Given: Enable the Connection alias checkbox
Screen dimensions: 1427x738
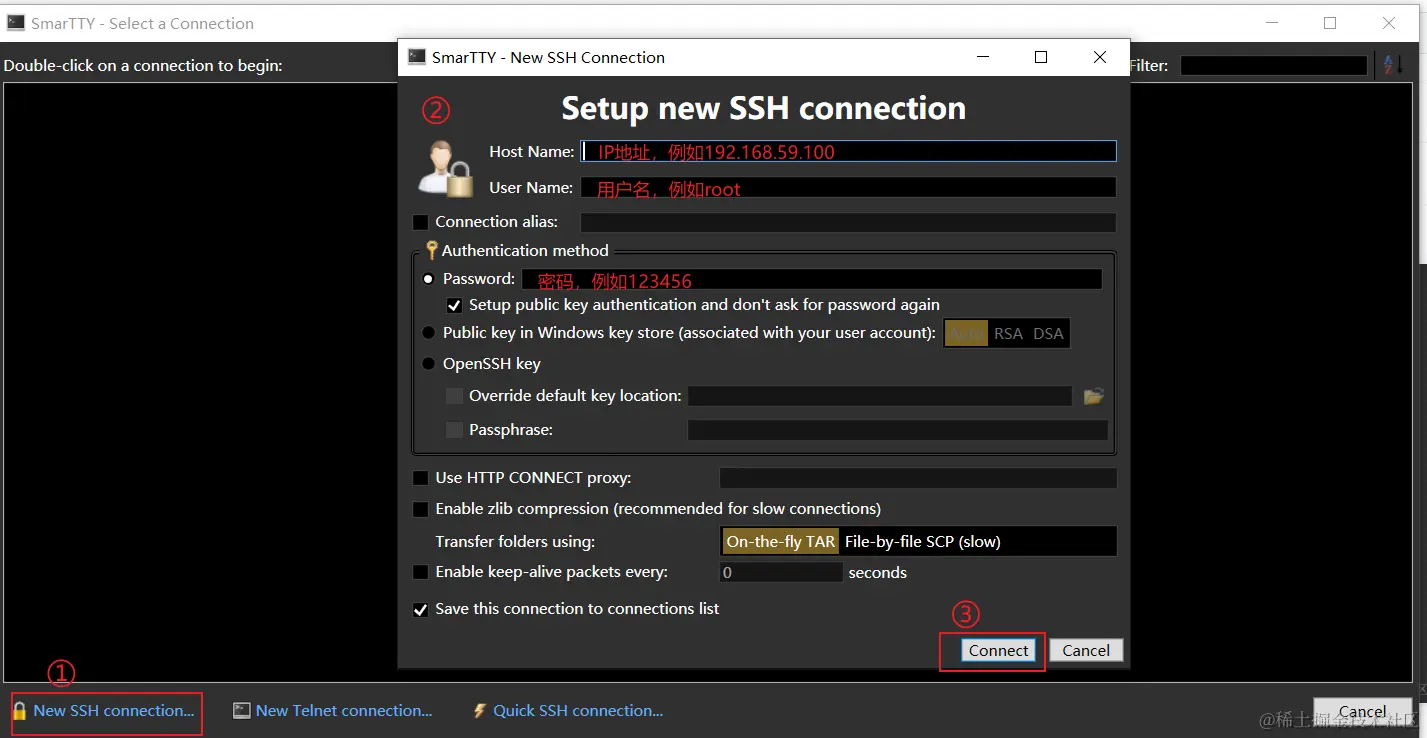Looking at the screenshot, I should point(420,222).
